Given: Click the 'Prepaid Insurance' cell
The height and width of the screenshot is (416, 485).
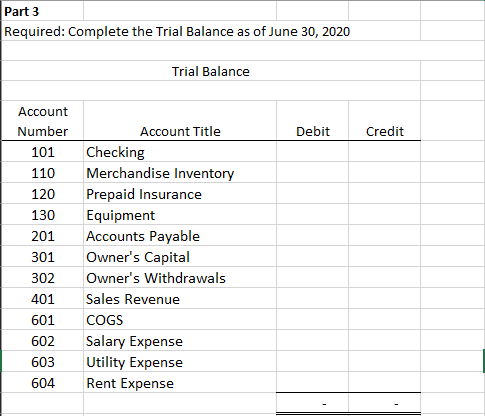Looking at the screenshot, I should click(180, 194).
